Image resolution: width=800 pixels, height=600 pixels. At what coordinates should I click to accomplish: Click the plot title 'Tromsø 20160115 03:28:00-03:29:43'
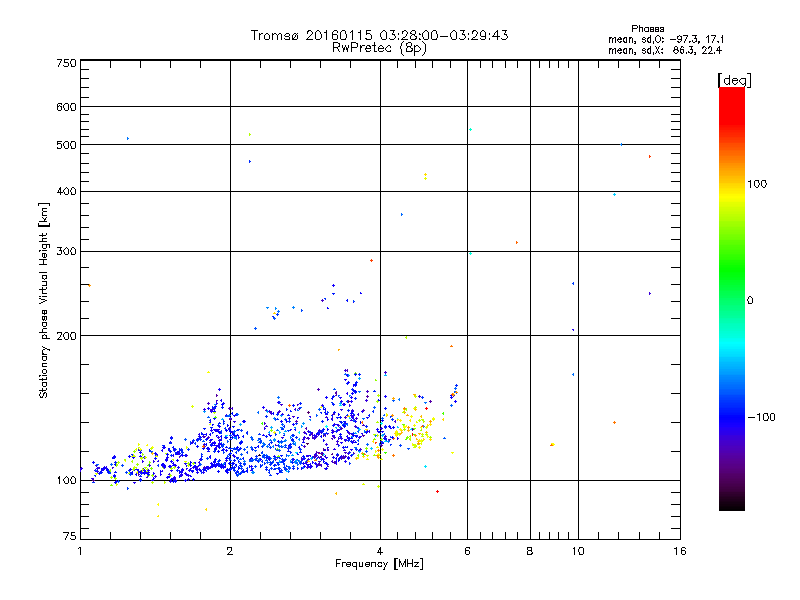pos(379,35)
